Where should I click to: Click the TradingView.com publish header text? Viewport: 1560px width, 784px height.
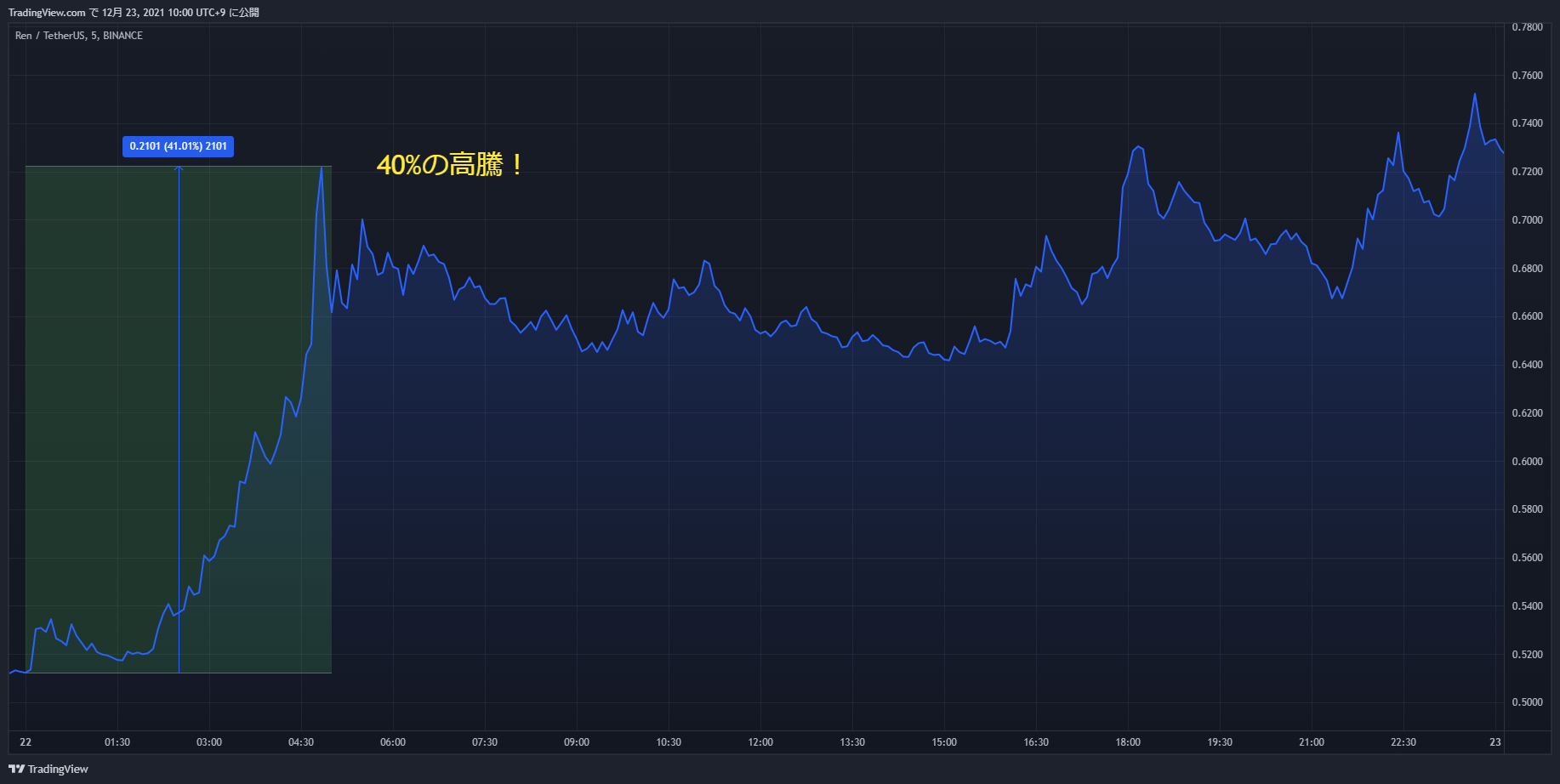(x=134, y=13)
